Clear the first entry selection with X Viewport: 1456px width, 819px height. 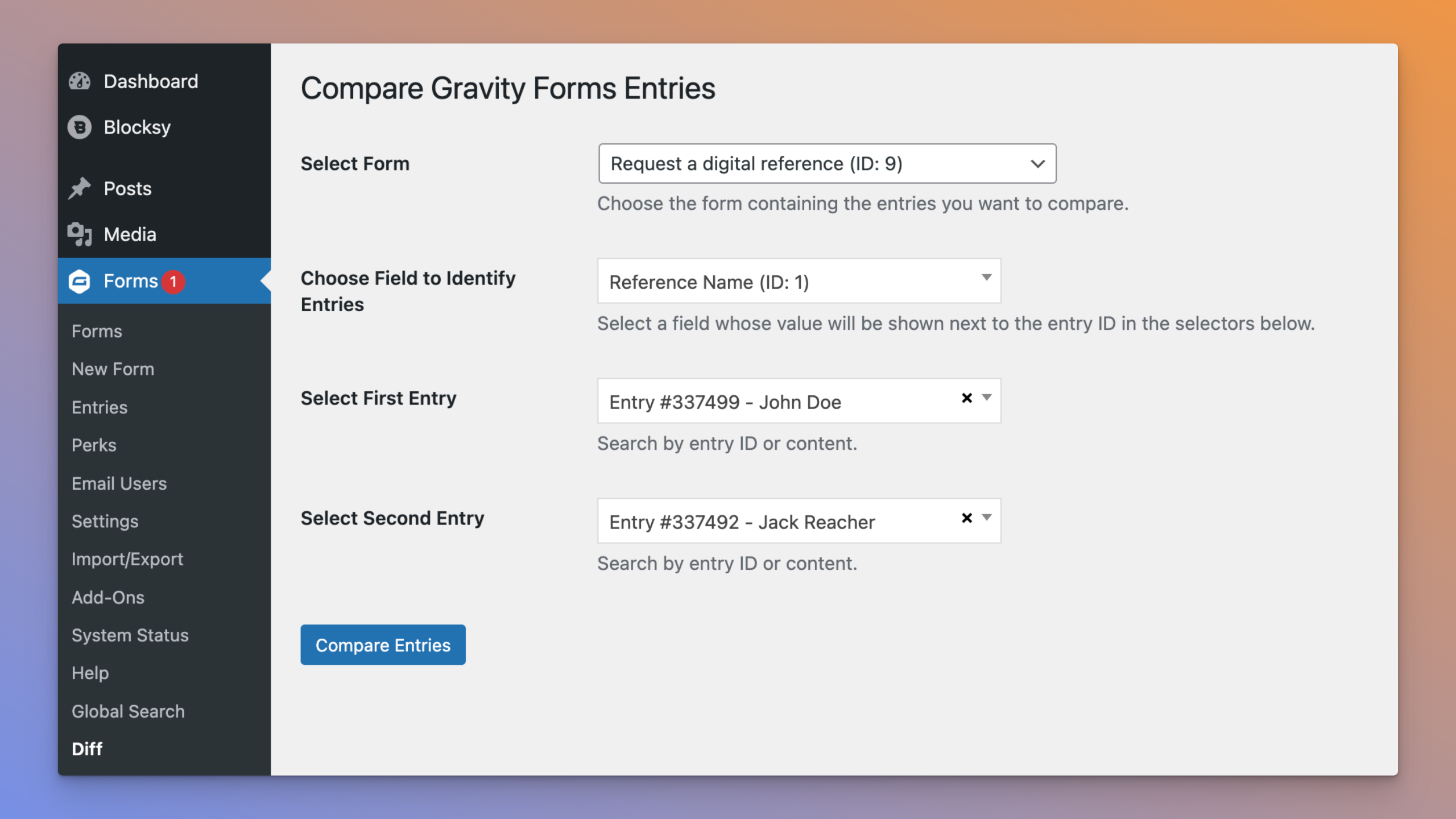(x=966, y=398)
